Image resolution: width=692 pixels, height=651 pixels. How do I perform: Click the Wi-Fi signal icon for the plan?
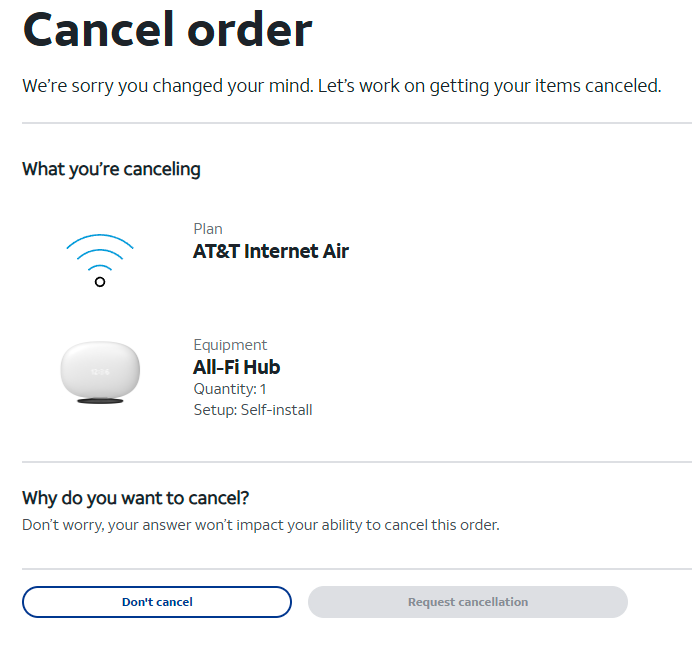pyautogui.click(x=100, y=260)
